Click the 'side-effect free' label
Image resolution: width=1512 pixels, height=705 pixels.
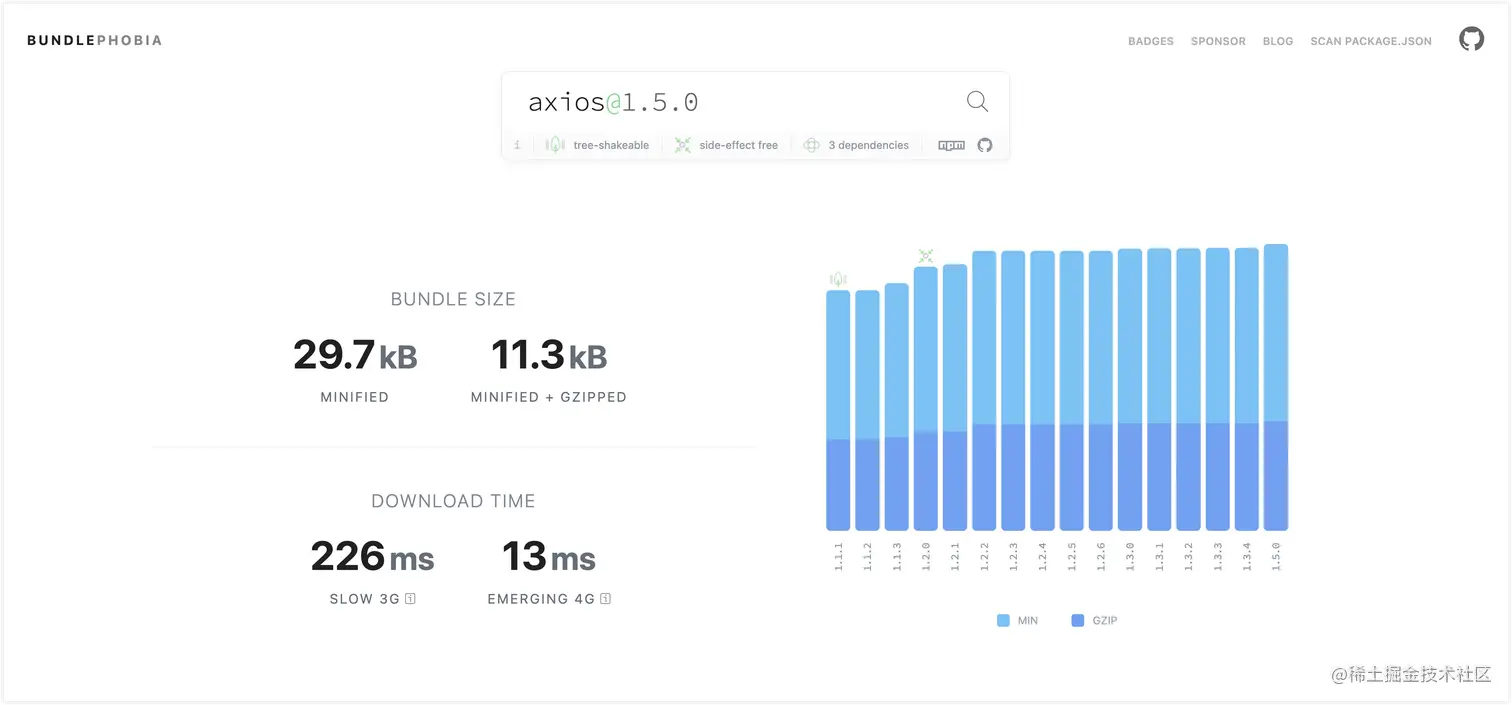point(738,145)
